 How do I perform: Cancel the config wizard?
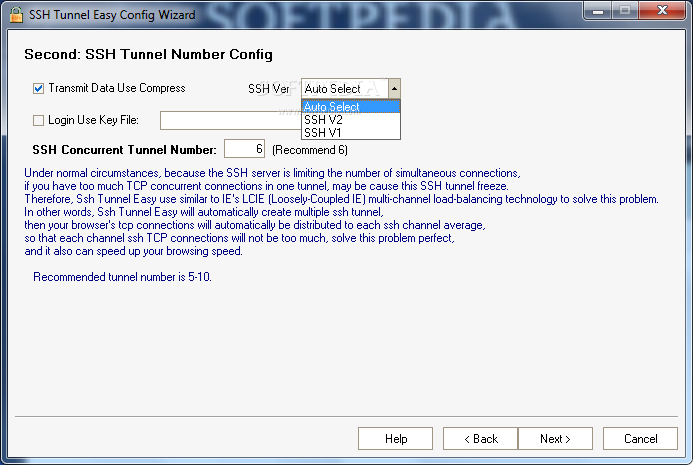pyautogui.click(x=640, y=438)
